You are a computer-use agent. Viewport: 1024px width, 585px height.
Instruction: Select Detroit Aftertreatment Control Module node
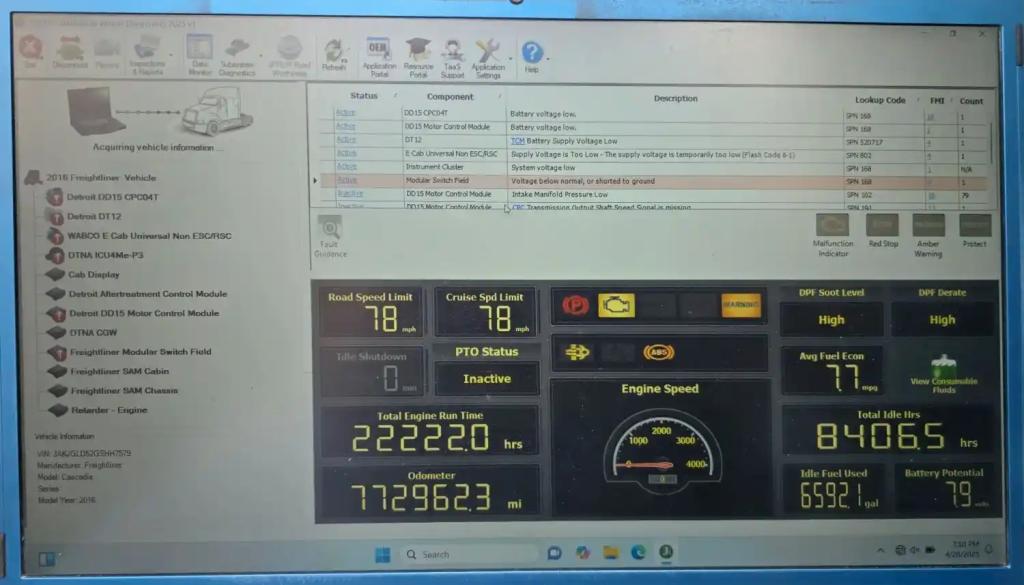147,294
